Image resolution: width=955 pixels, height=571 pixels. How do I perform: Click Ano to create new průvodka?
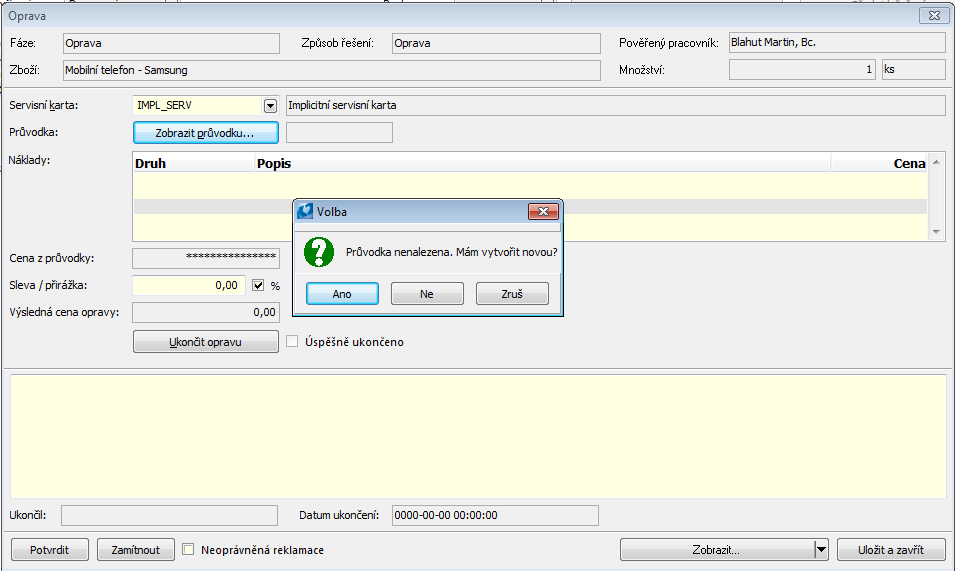tap(342, 293)
